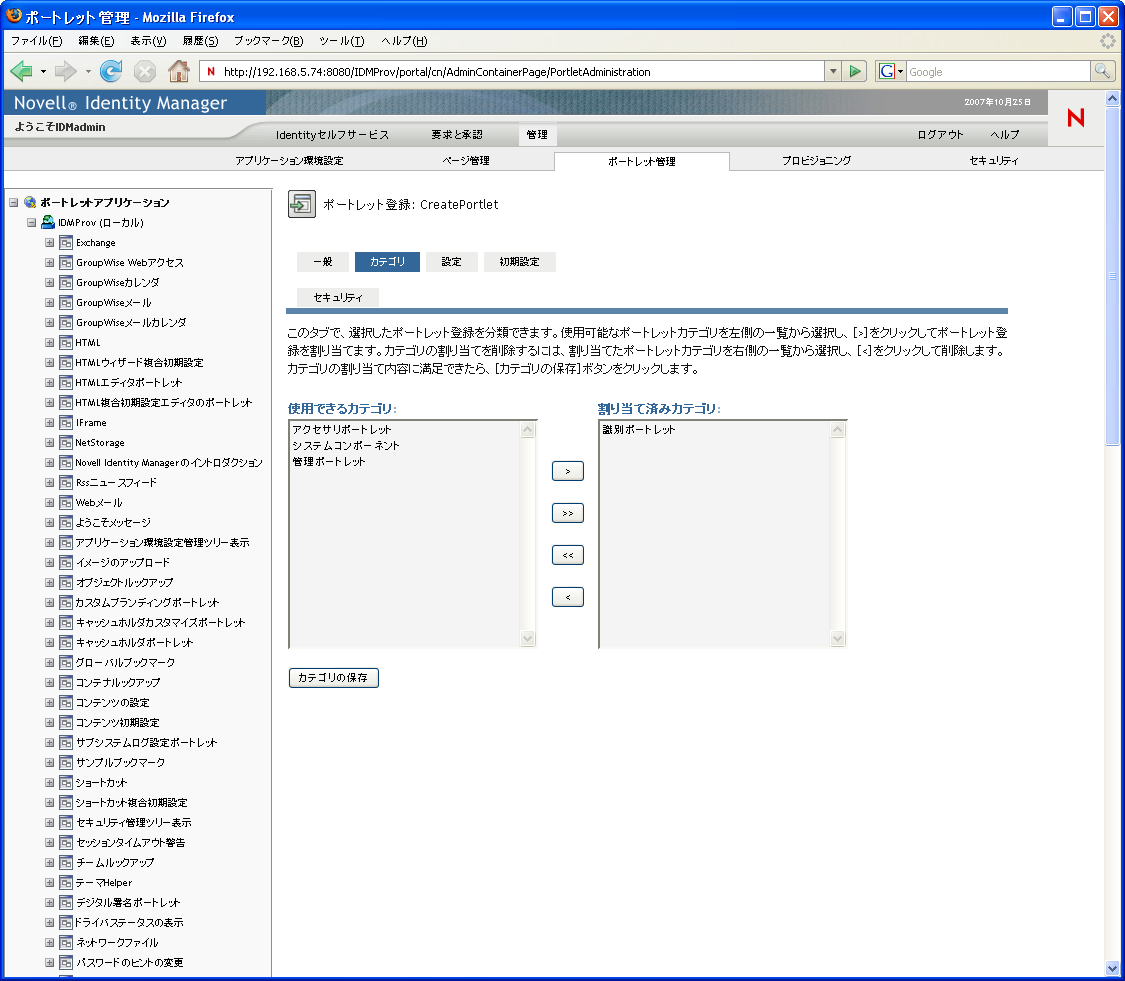
Task: Click the single > assign button
Action: 568,471
